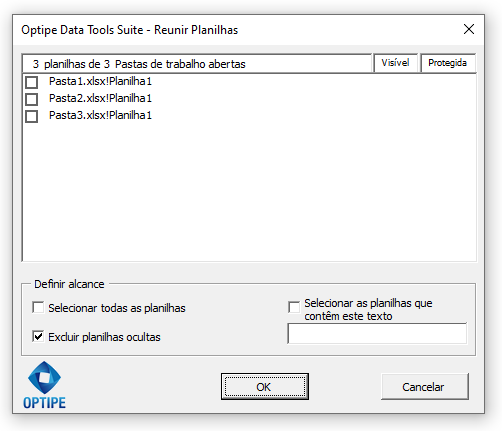Click the Protegida column header

[448, 63]
